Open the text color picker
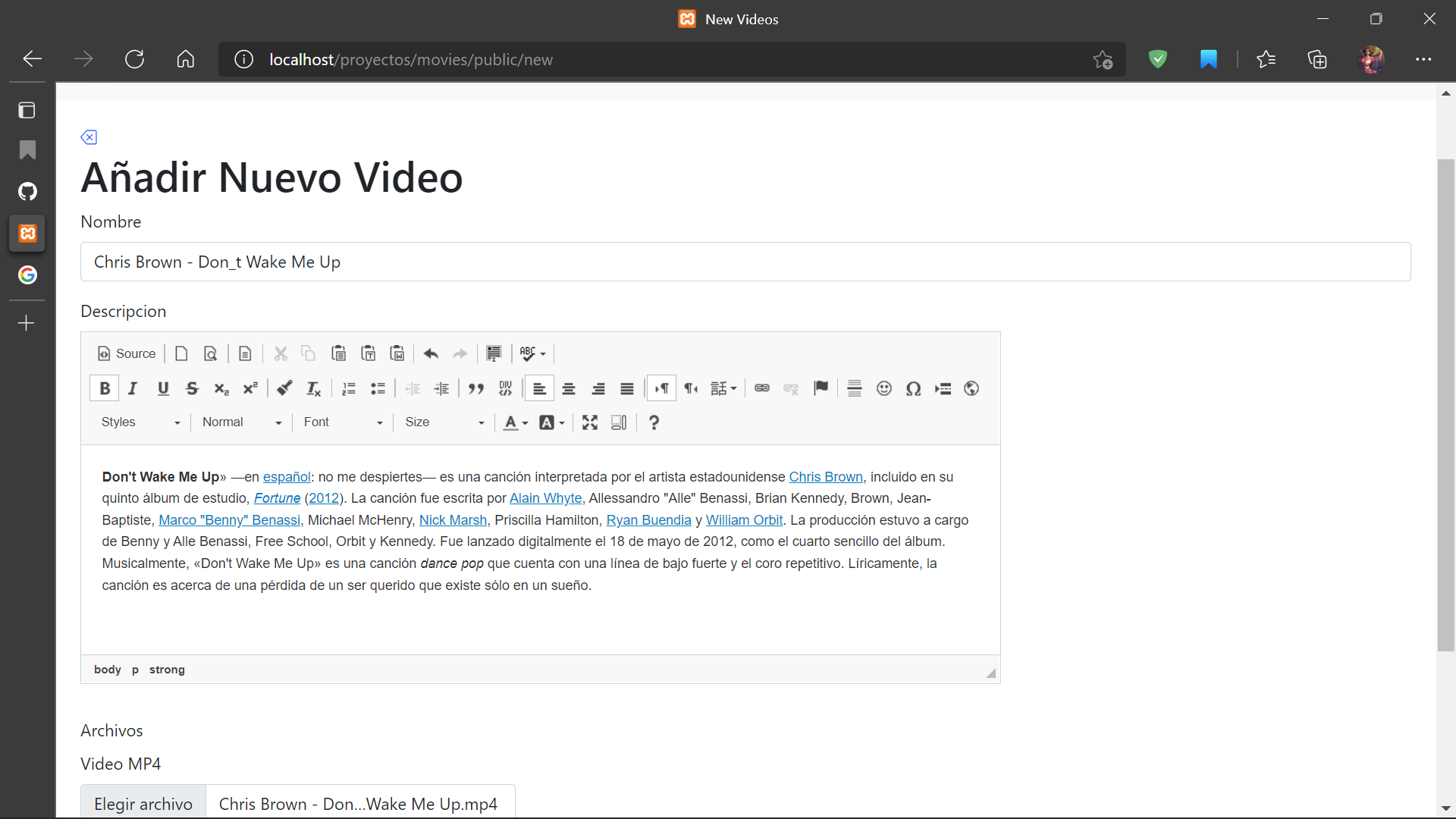Image resolution: width=1456 pixels, height=819 pixels. pyautogui.click(x=515, y=422)
